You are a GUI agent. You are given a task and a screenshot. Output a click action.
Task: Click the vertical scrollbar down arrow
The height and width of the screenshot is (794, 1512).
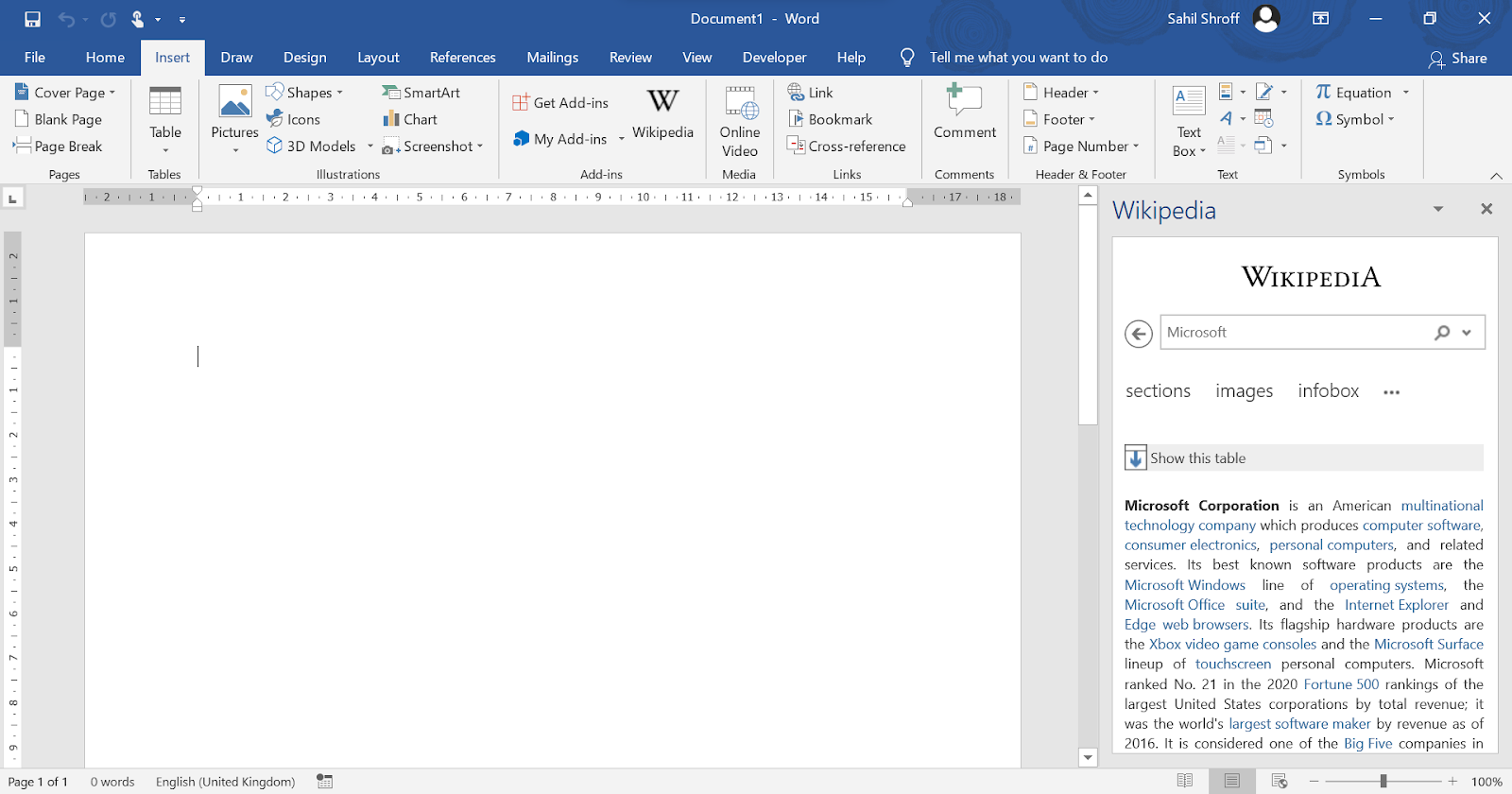click(x=1088, y=757)
